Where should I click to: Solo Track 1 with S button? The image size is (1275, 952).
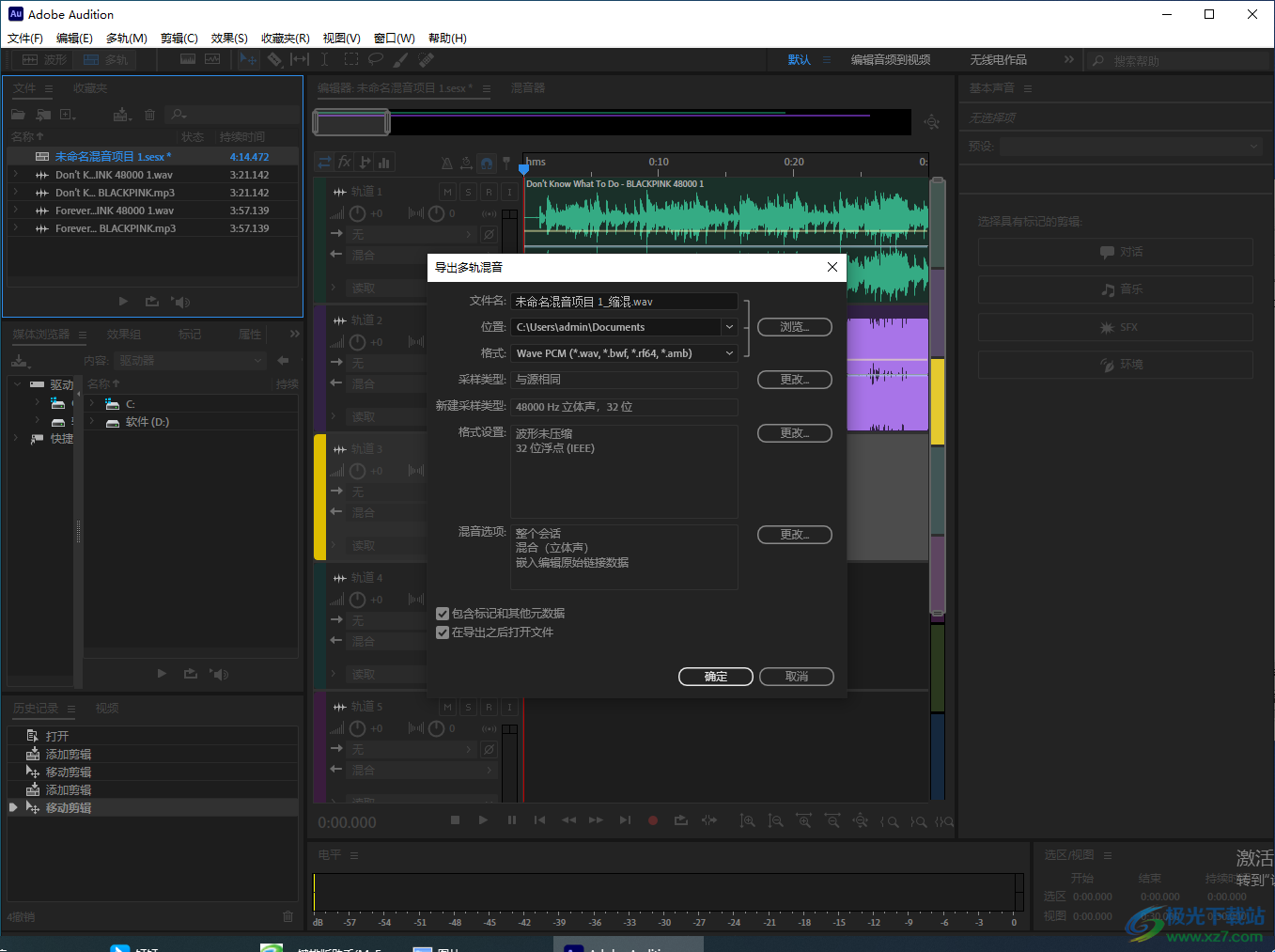[468, 192]
